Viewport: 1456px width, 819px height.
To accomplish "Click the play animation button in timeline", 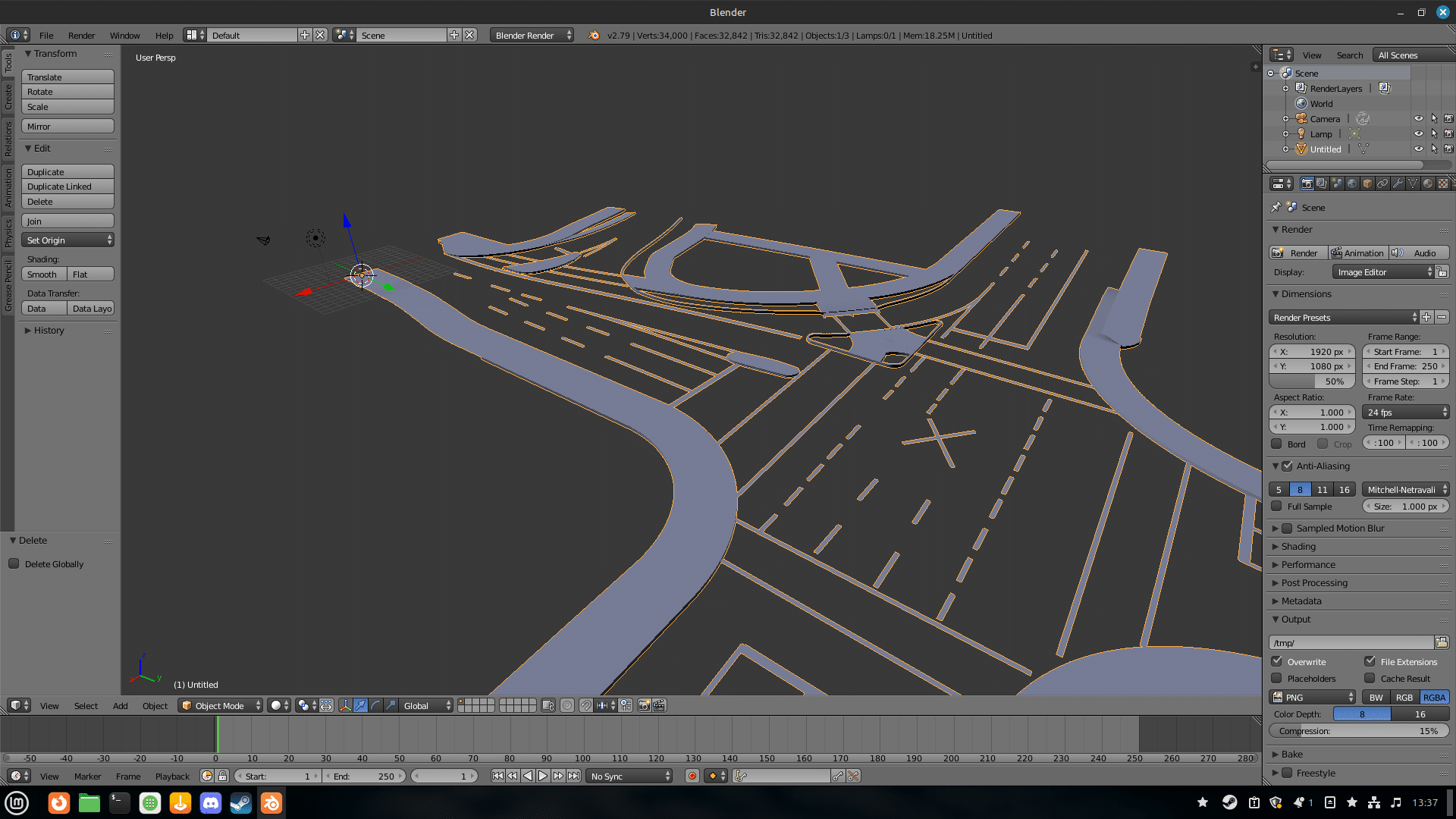I will [x=543, y=776].
